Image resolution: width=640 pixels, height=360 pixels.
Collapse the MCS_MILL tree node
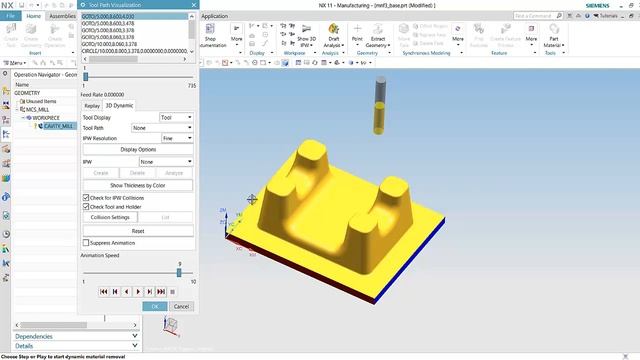pyautogui.click(x=17, y=109)
